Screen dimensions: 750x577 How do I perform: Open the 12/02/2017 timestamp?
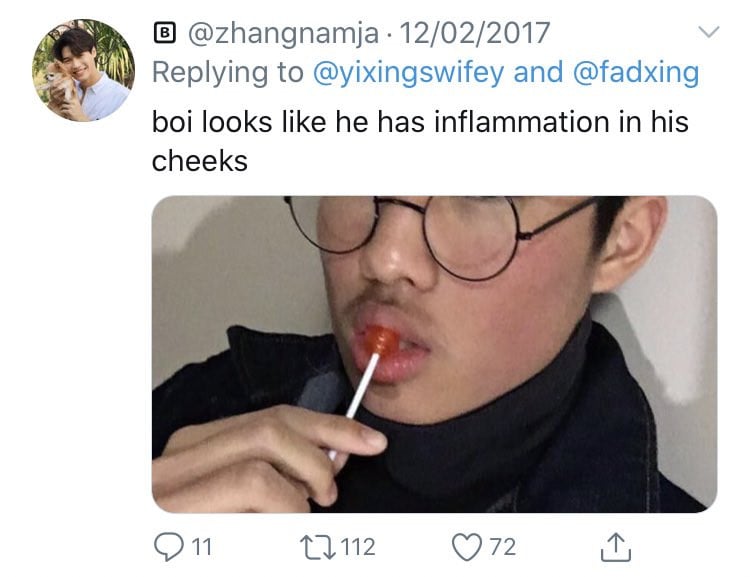pos(474,33)
